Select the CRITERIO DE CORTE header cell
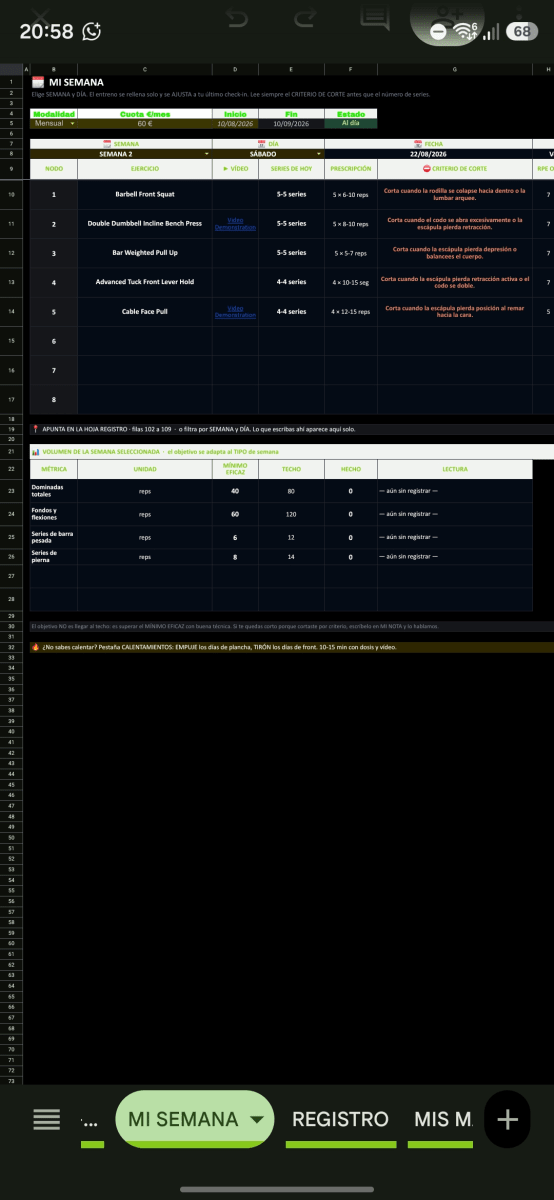The height and width of the screenshot is (1200, 554). tap(455, 169)
